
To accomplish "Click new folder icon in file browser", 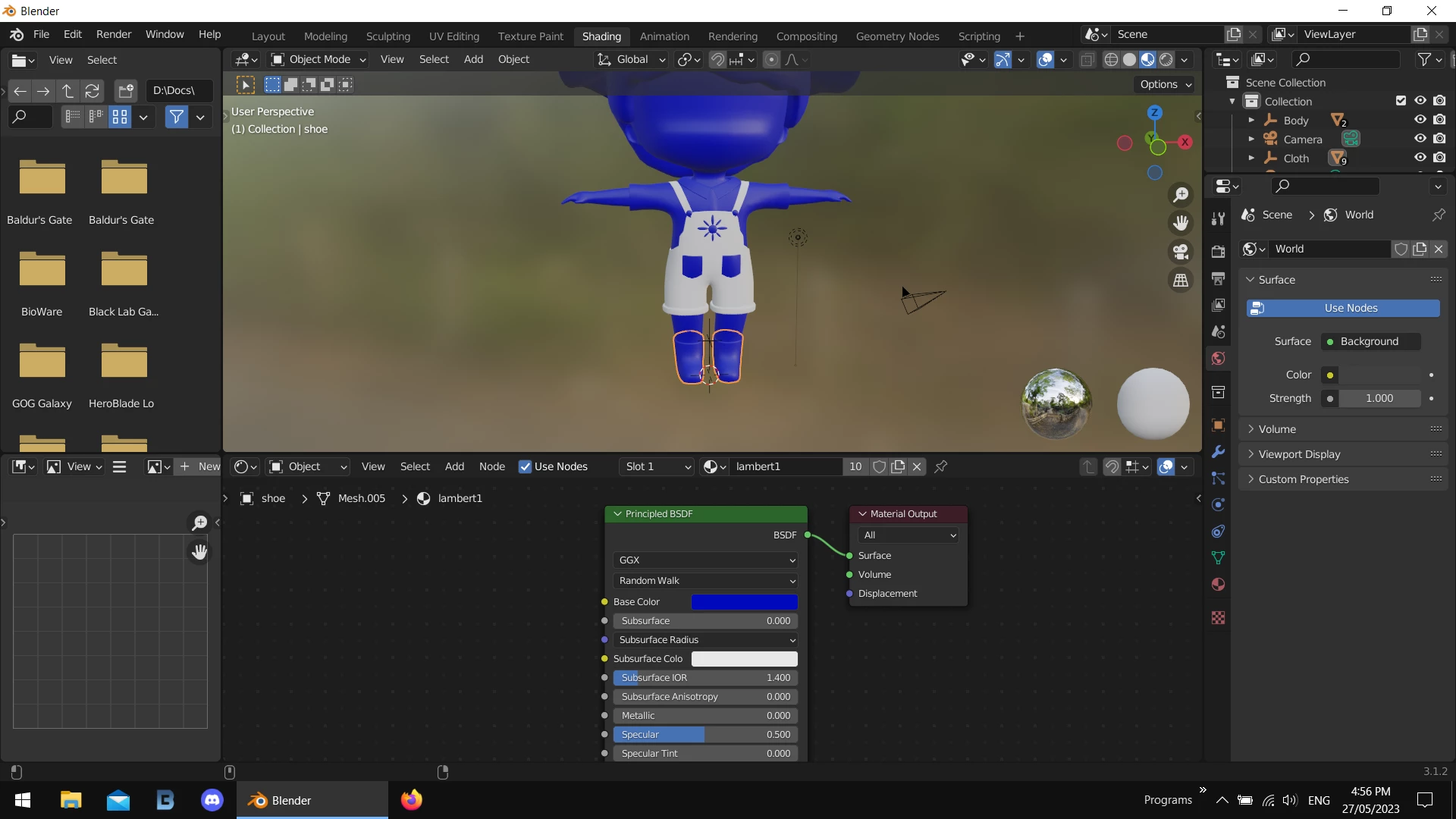I will (126, 91).
